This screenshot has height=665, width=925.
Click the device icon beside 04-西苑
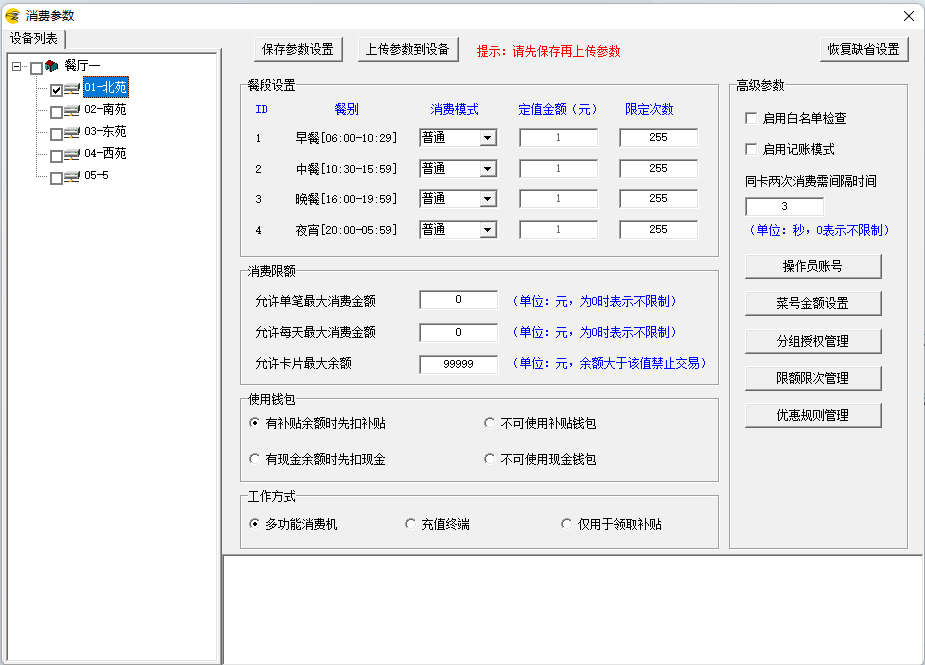[x=72, y=155]
